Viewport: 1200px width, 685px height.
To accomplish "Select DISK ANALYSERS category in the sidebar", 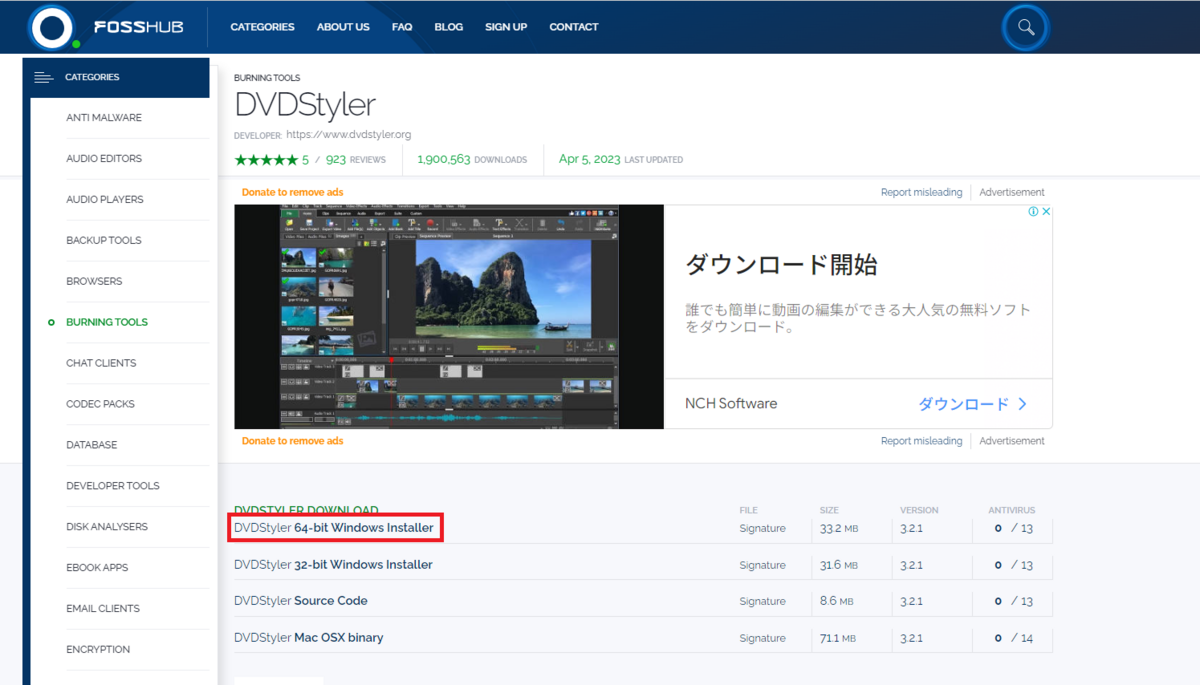I will point(107,527).
